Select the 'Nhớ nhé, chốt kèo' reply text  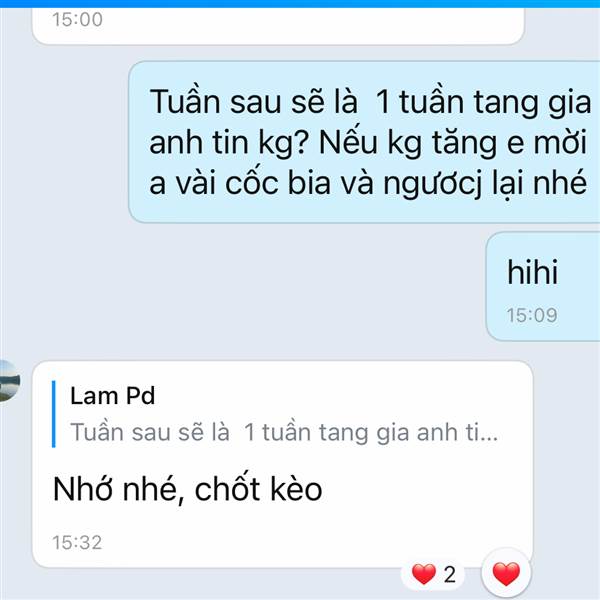point(188,489)
